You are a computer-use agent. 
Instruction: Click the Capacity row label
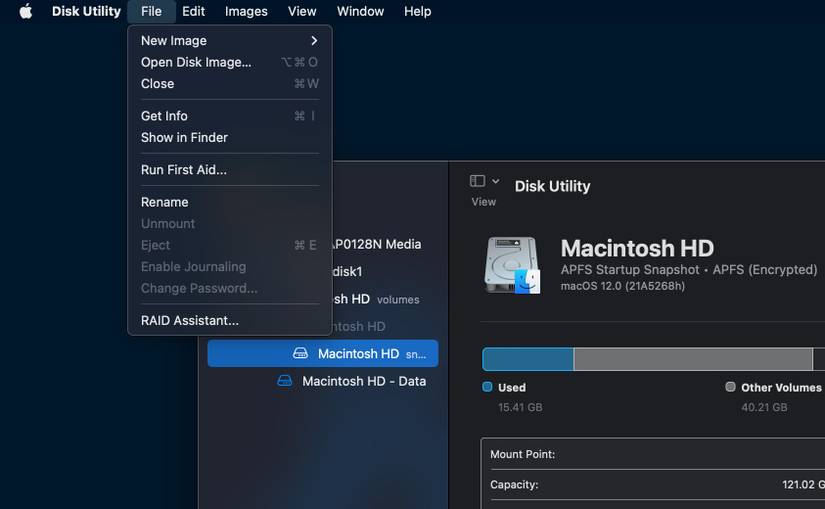click(x=514, y=485)
